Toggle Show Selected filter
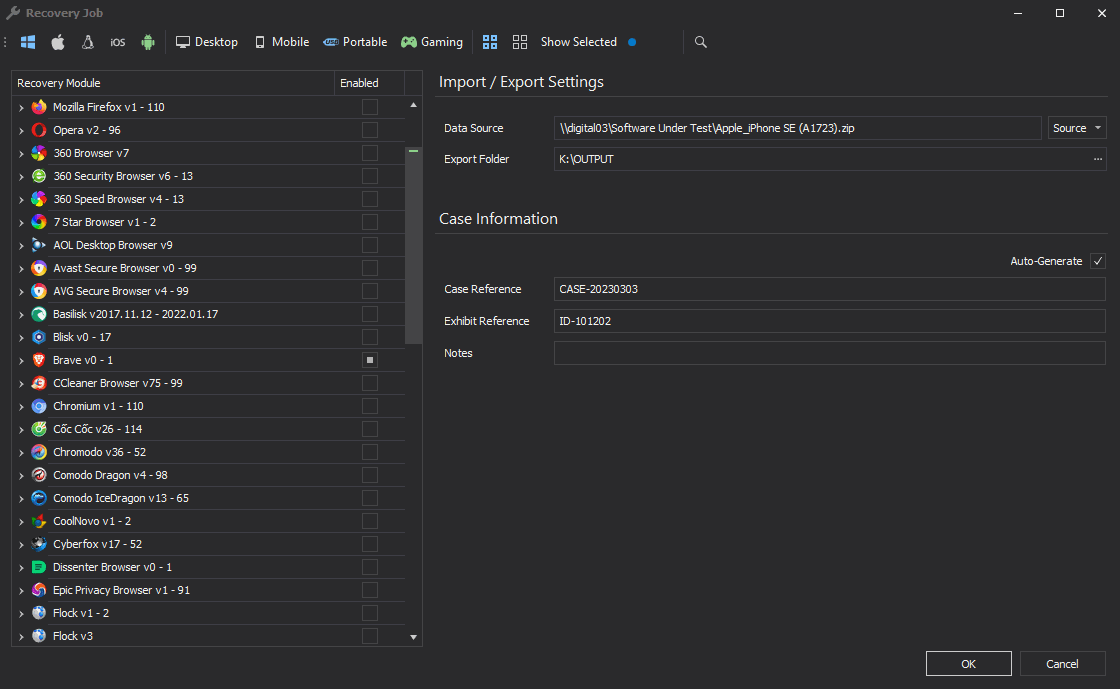 click(589, 42)
